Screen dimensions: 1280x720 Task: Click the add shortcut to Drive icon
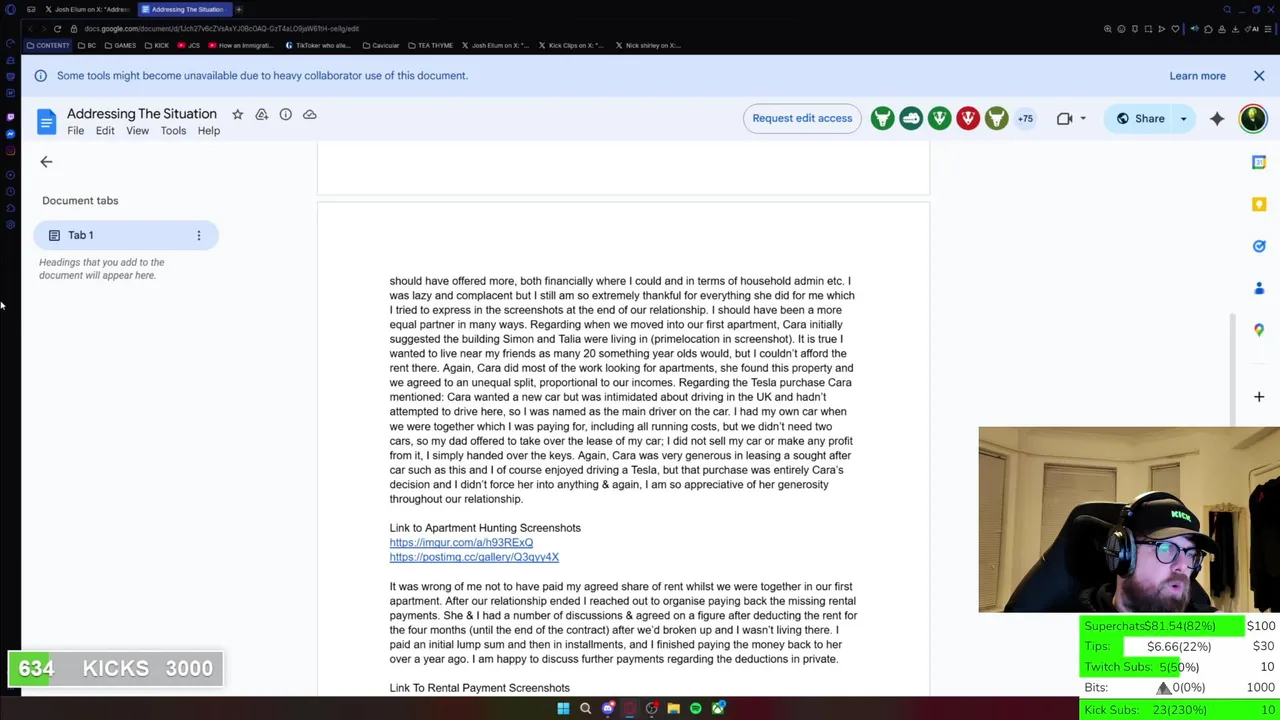click(x=262, y=114)
